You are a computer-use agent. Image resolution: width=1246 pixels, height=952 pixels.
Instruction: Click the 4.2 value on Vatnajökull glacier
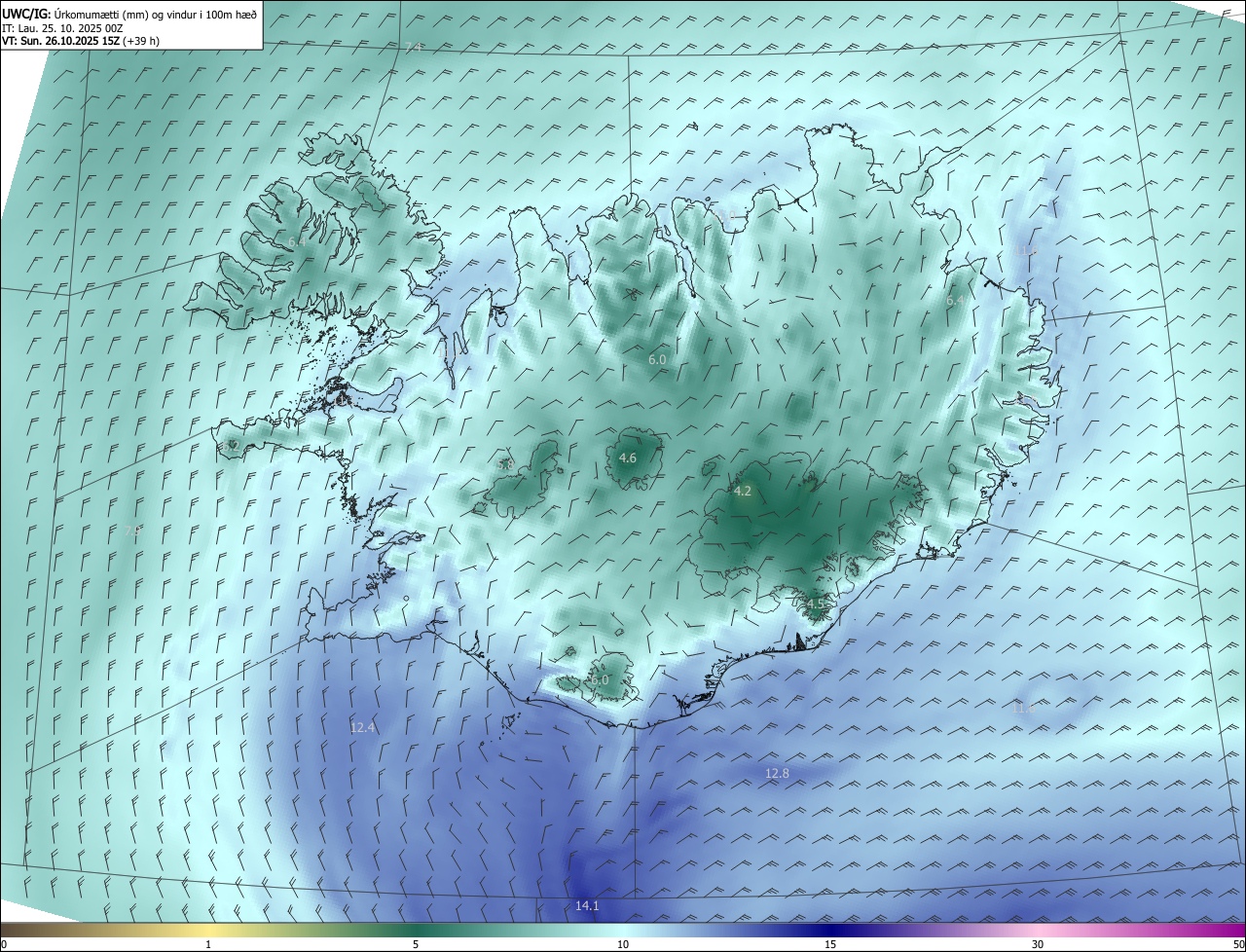tap(743, 492)
